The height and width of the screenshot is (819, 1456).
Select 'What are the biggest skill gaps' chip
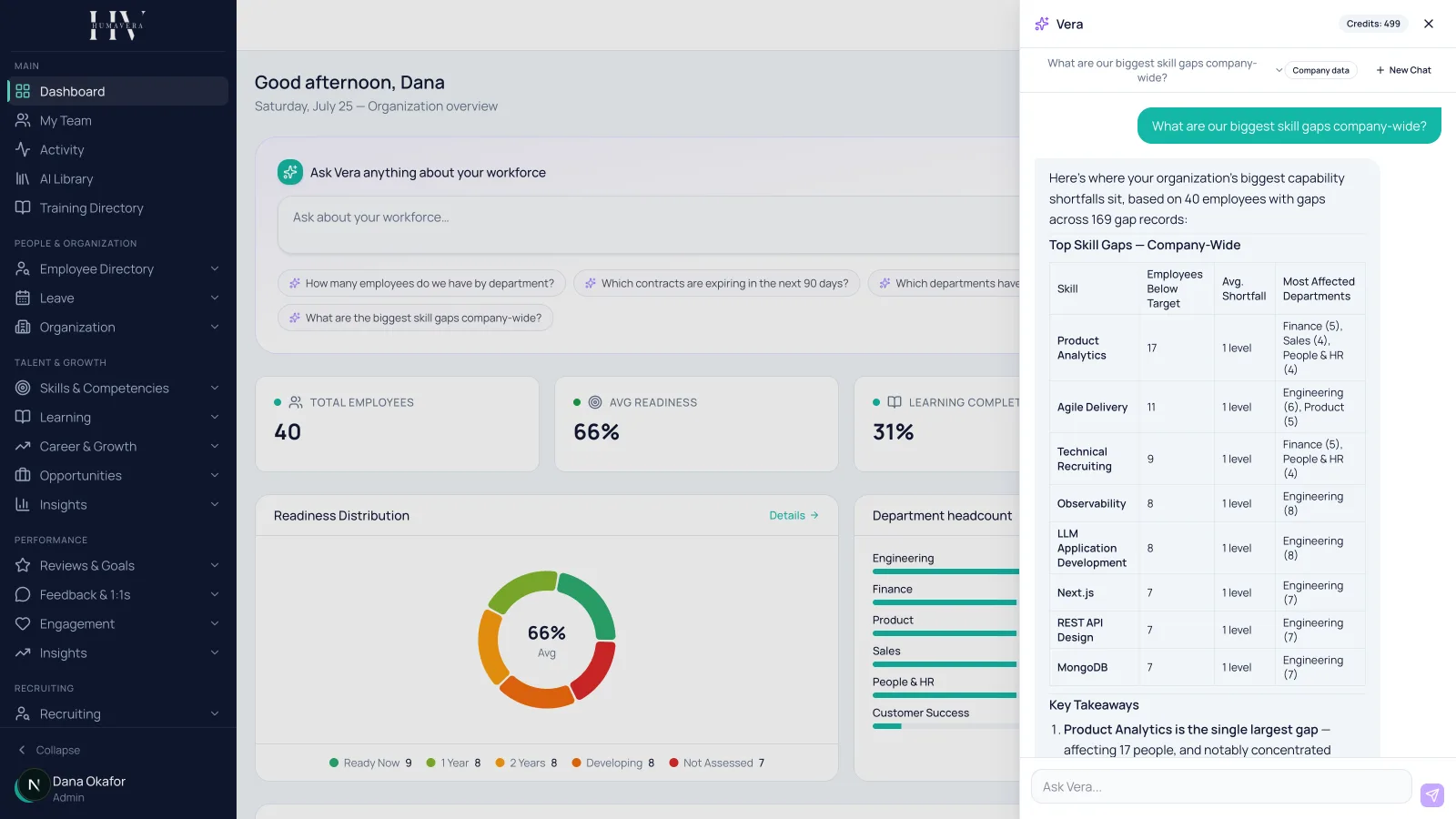(x=416, y=318)
